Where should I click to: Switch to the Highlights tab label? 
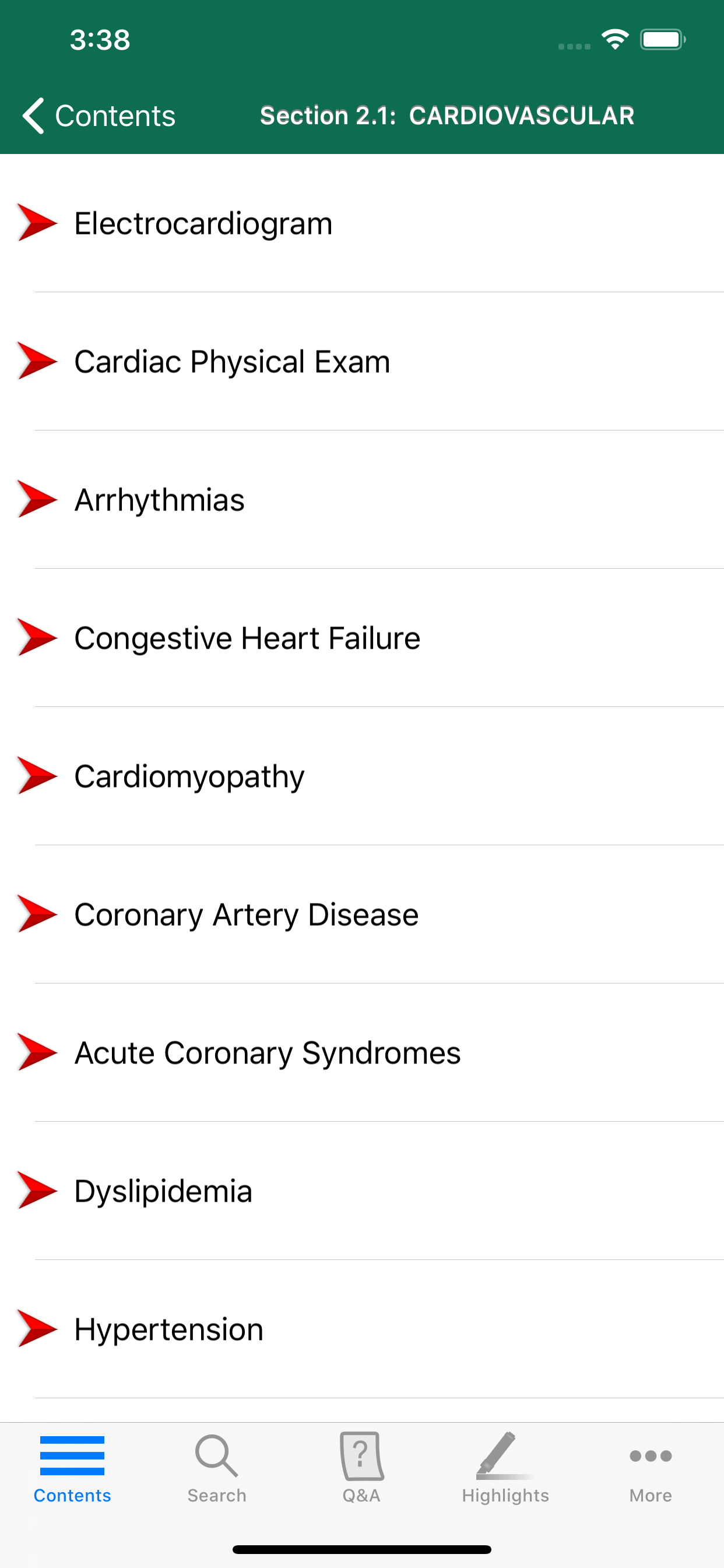505,1495
